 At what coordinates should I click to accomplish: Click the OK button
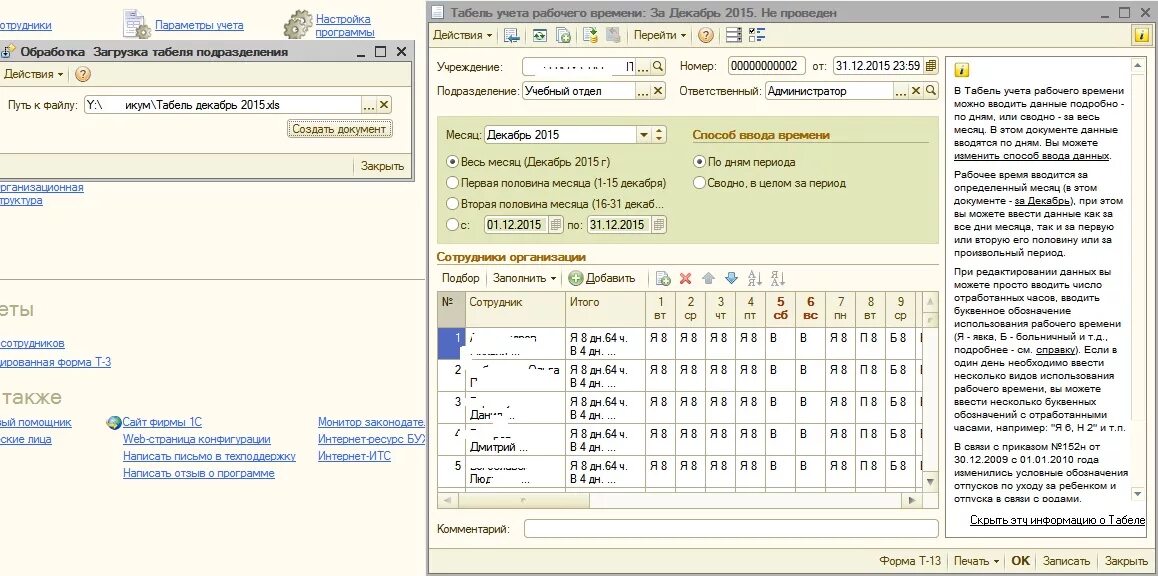click(1020, 560)
